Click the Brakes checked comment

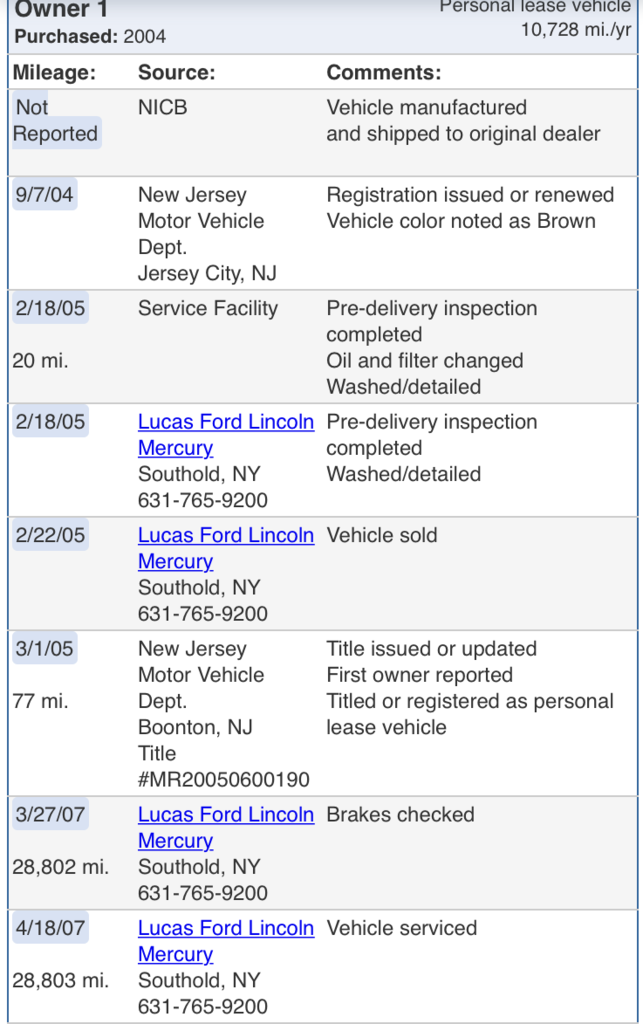point(400,815)
